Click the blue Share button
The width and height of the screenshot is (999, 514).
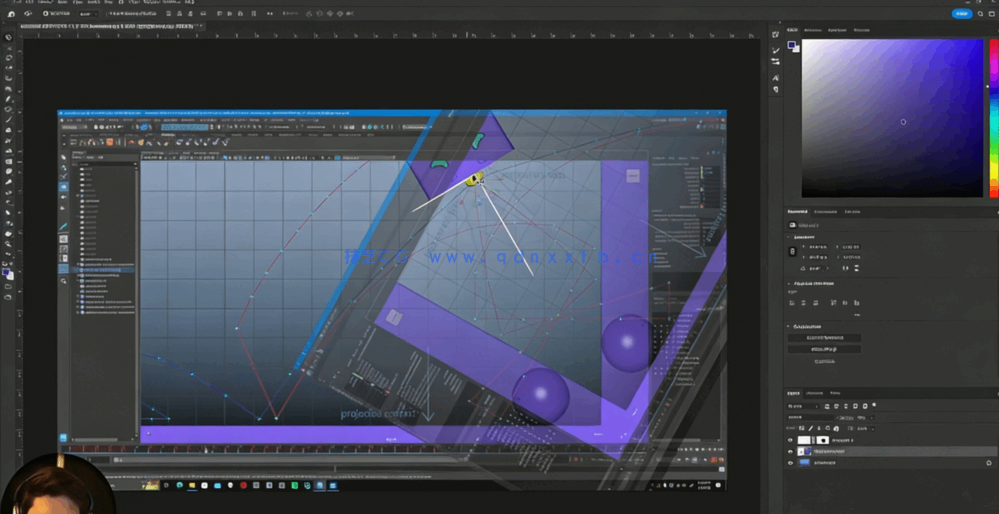[961, 14]
